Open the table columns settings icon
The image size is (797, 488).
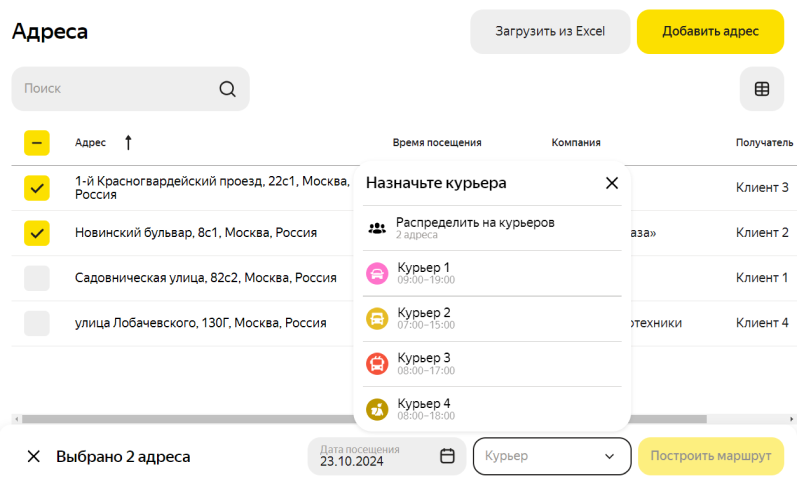pyautogui.click(x=761, y=89)
